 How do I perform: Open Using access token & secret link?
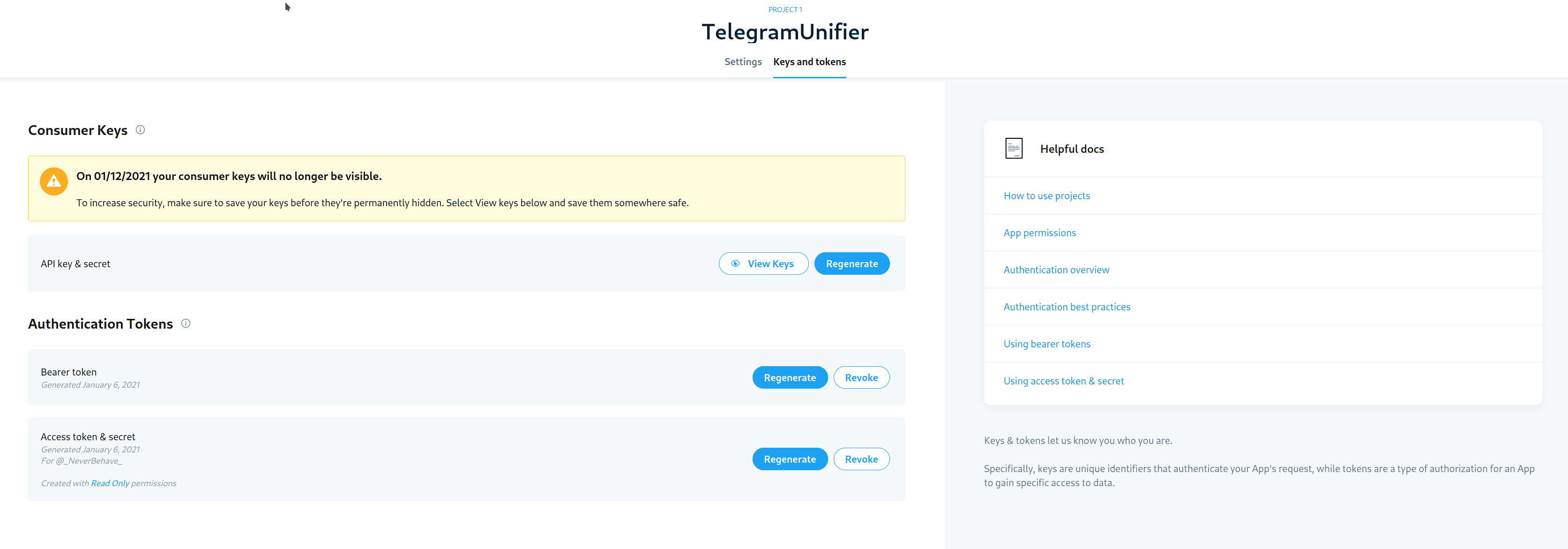[x=1063, y=381]
